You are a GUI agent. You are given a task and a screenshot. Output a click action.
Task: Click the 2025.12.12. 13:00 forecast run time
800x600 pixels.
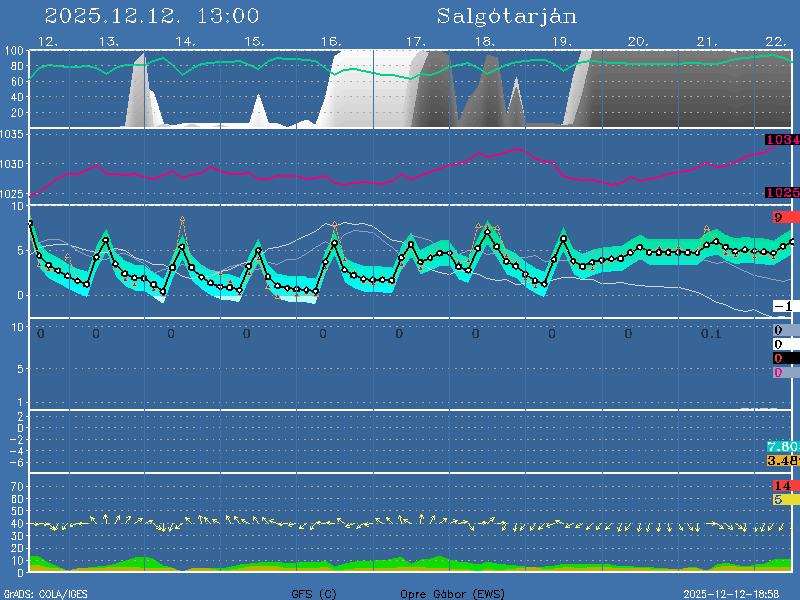coord(152,16)
